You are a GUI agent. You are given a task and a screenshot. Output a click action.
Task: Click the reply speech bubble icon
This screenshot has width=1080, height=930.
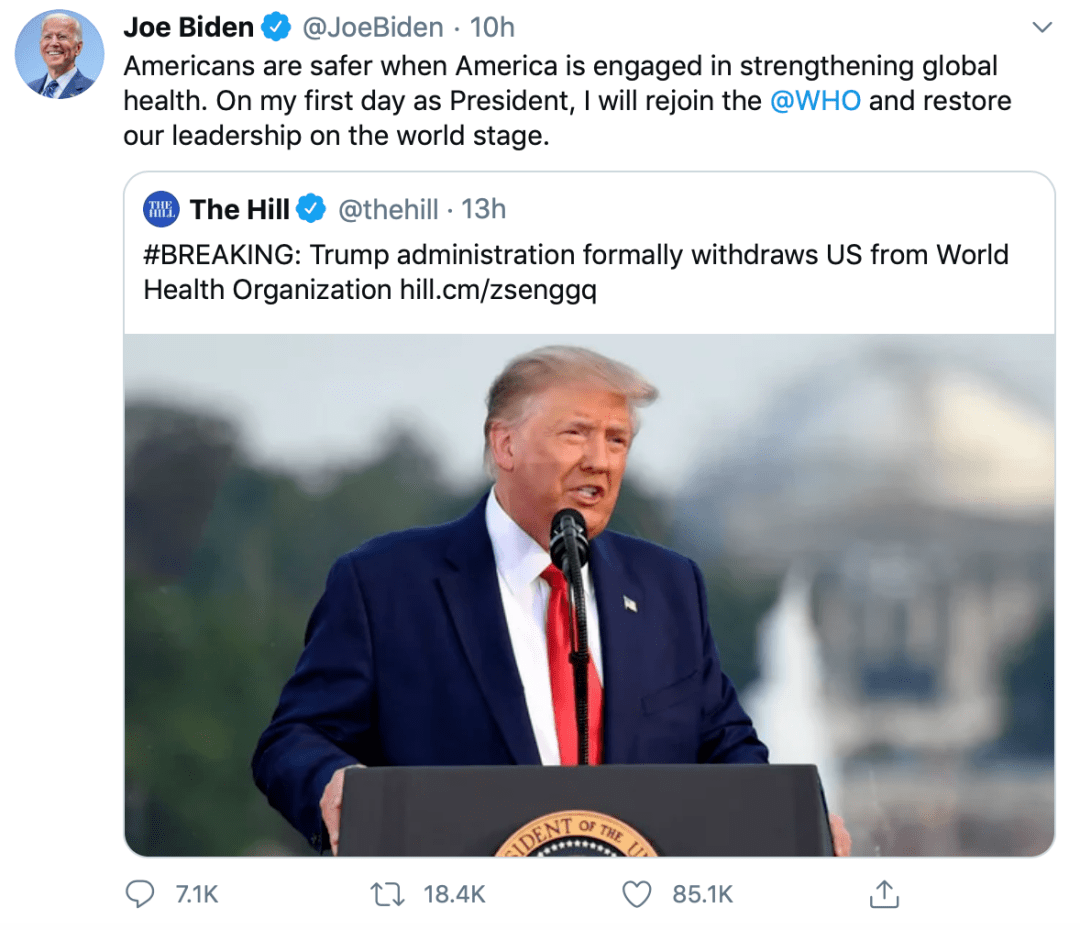[x=140, y=893]
